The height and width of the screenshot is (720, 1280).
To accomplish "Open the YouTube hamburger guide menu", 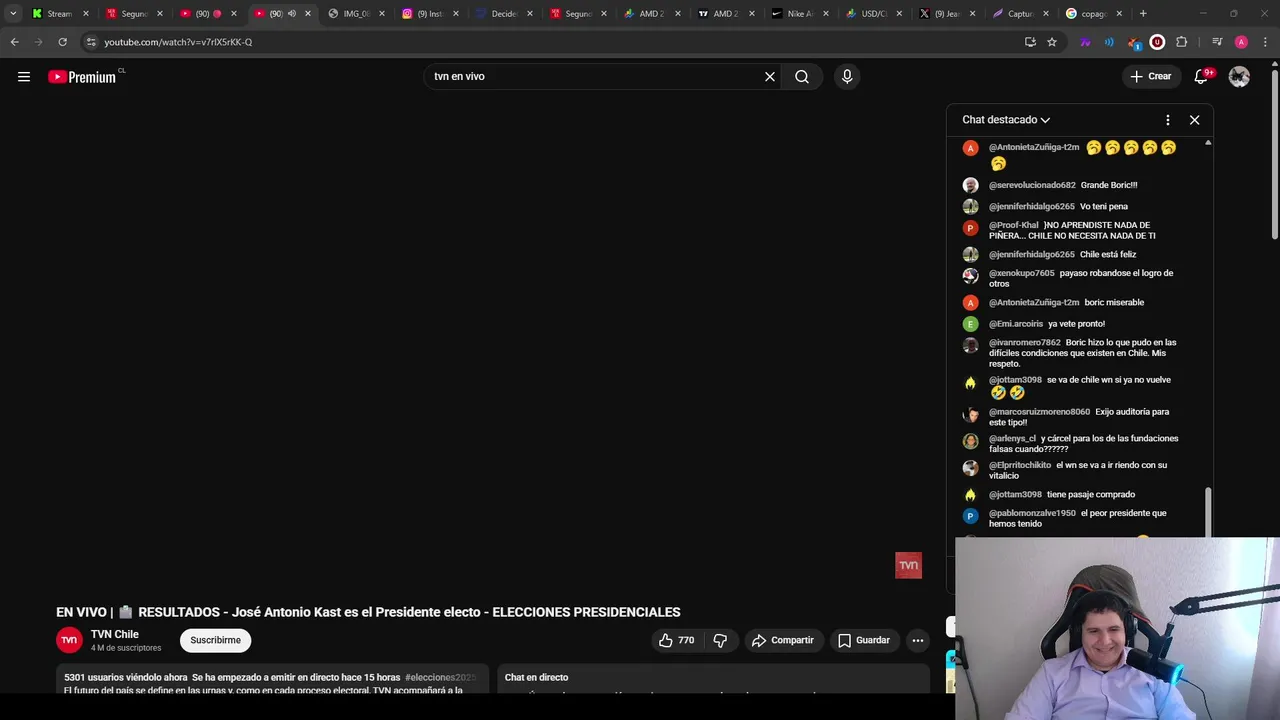I will [24, 77].
